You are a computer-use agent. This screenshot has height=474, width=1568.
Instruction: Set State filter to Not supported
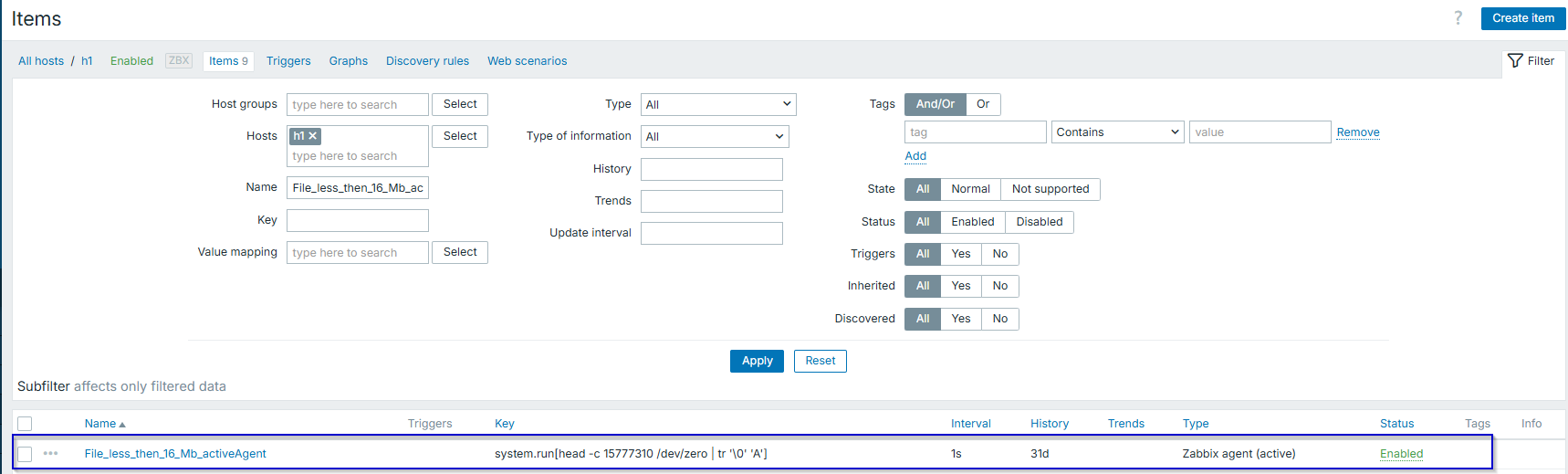pos(1050,189)
